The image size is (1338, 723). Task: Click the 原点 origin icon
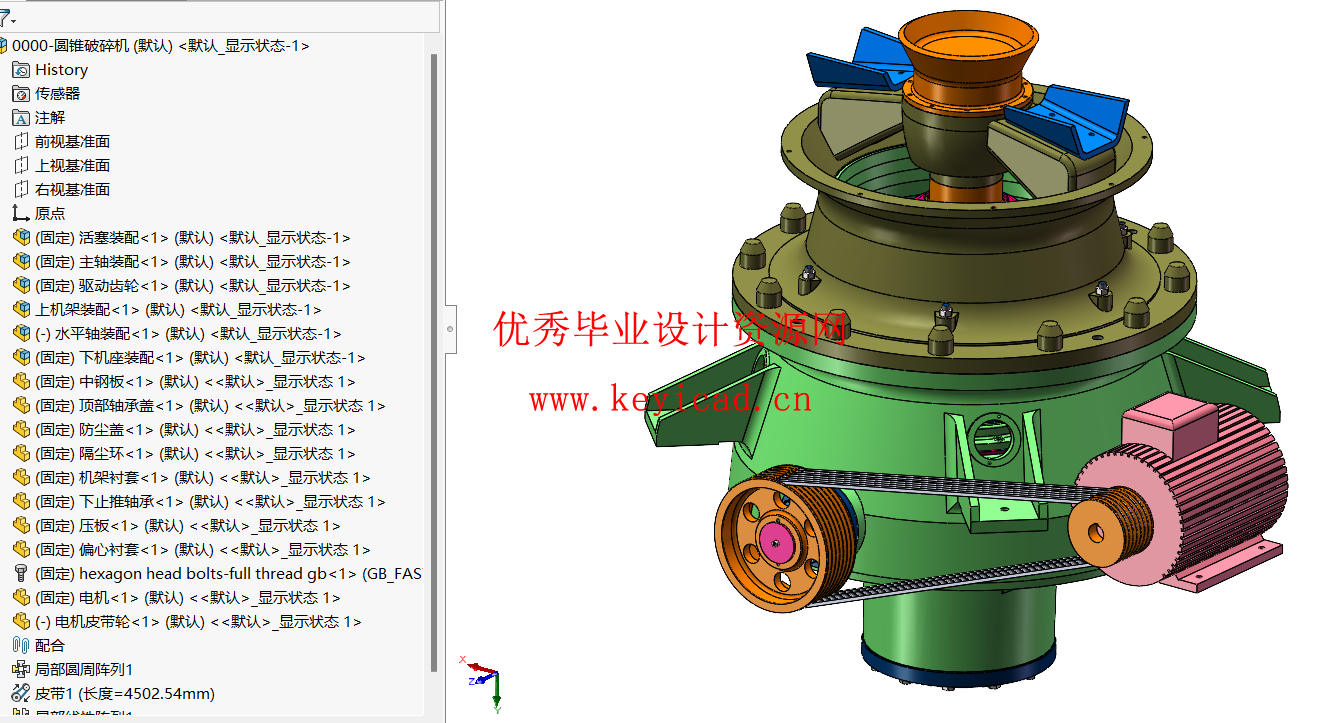click(x=22, y=213)
